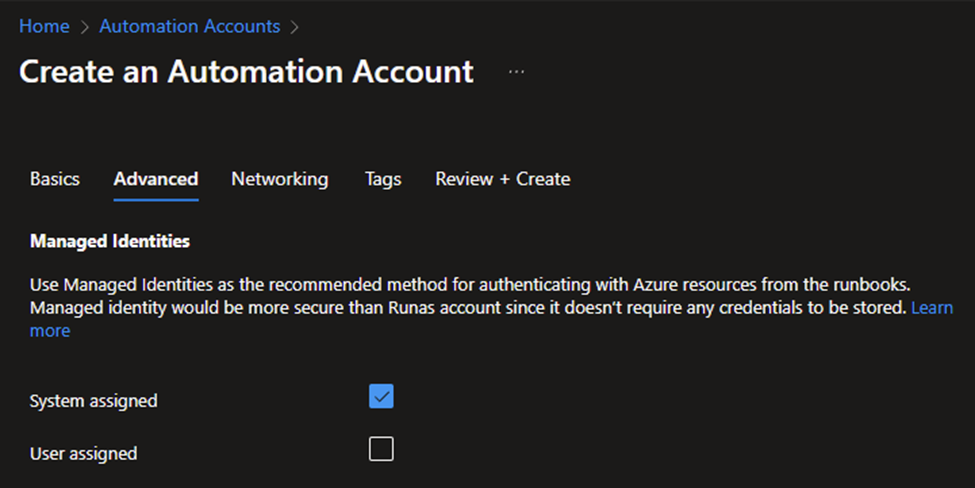Open the Networking tab

[x=280, y=179]
